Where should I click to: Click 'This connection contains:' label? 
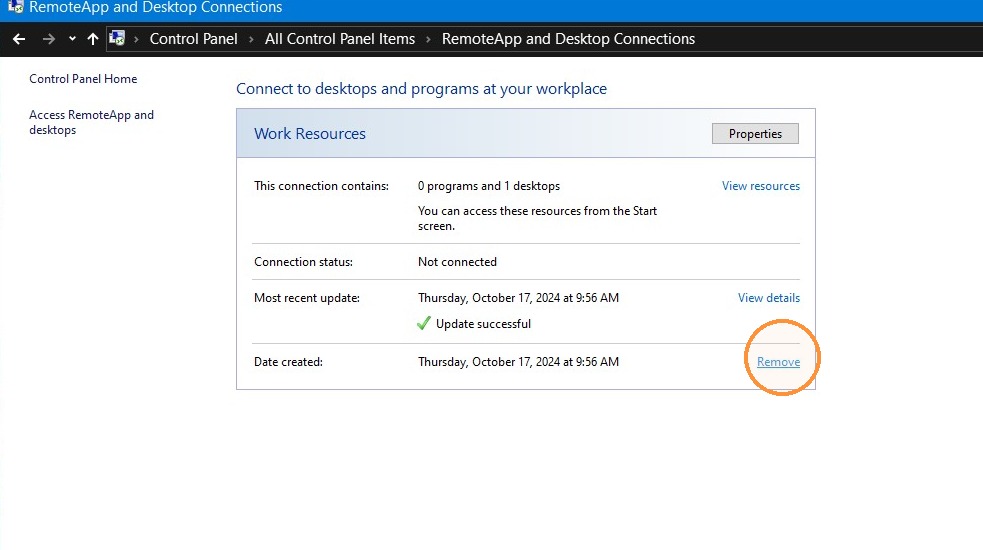pos(321,186)
